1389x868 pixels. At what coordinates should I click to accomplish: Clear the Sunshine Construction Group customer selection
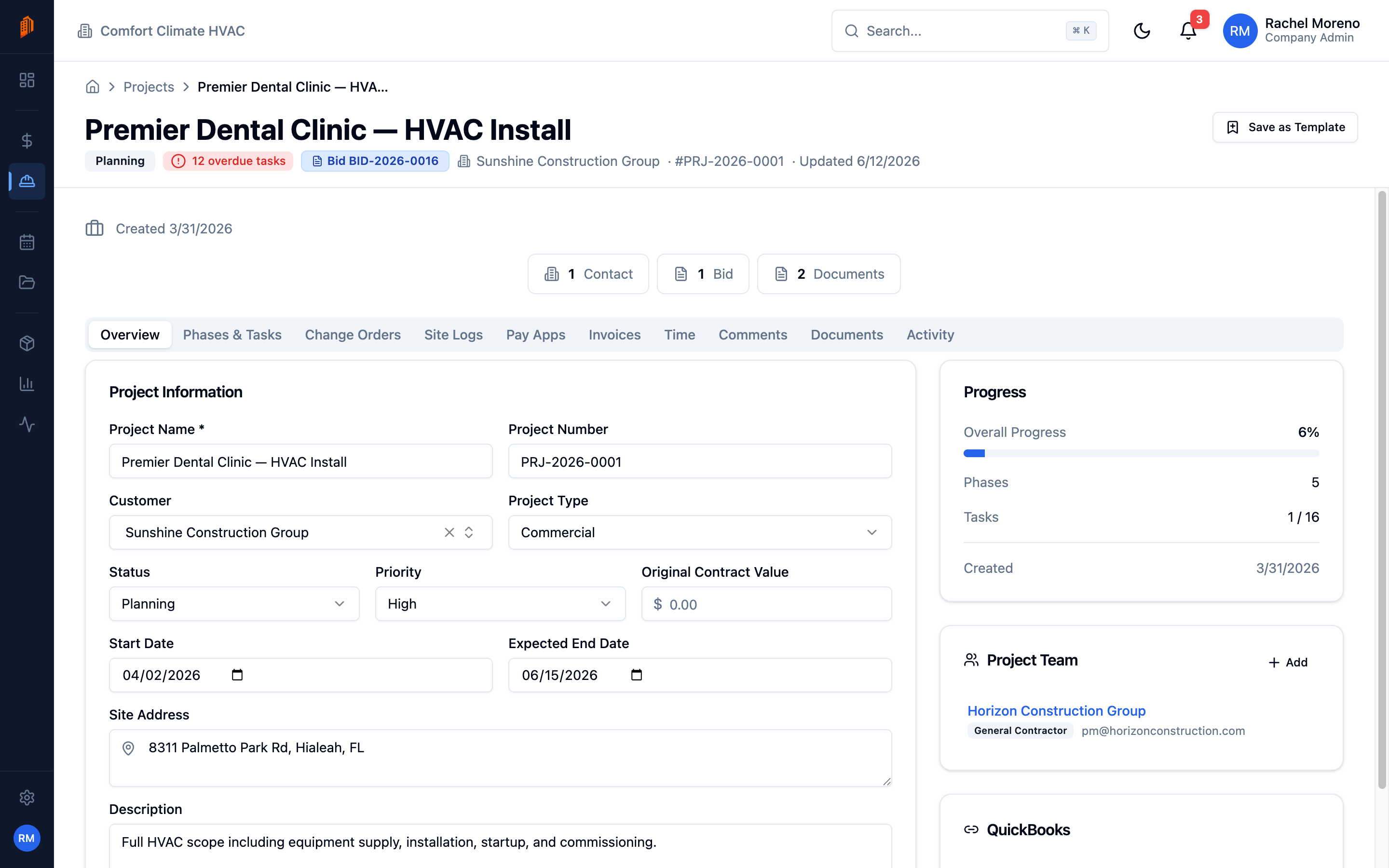click(449, 533)
